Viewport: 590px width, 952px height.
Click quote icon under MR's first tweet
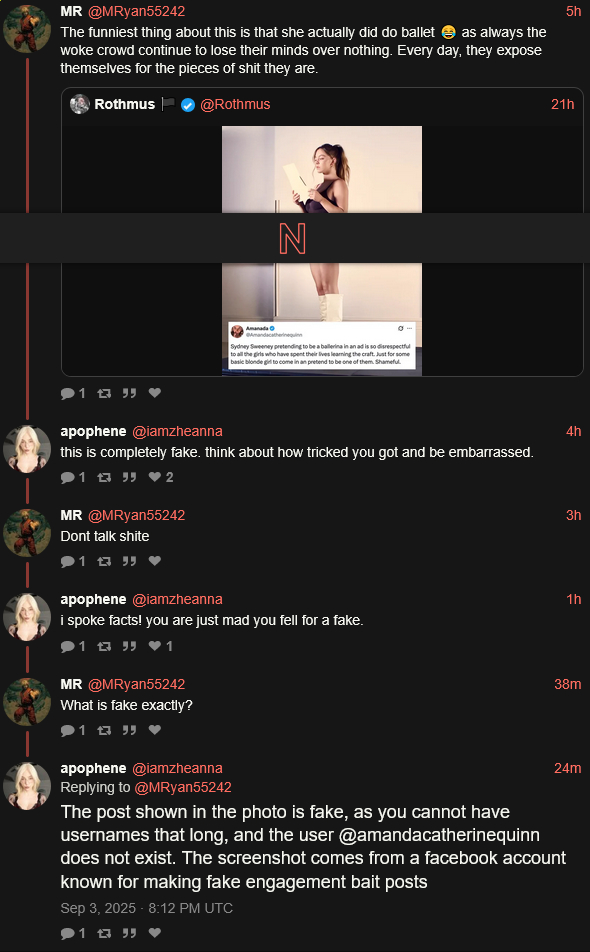tap(129, 393)
